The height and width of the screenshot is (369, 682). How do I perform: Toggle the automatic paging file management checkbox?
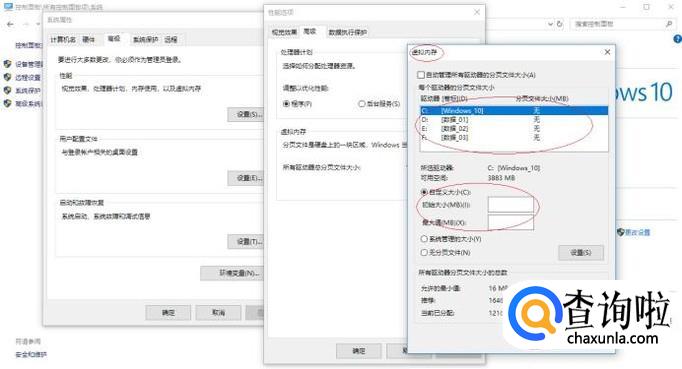coord(421,75)
